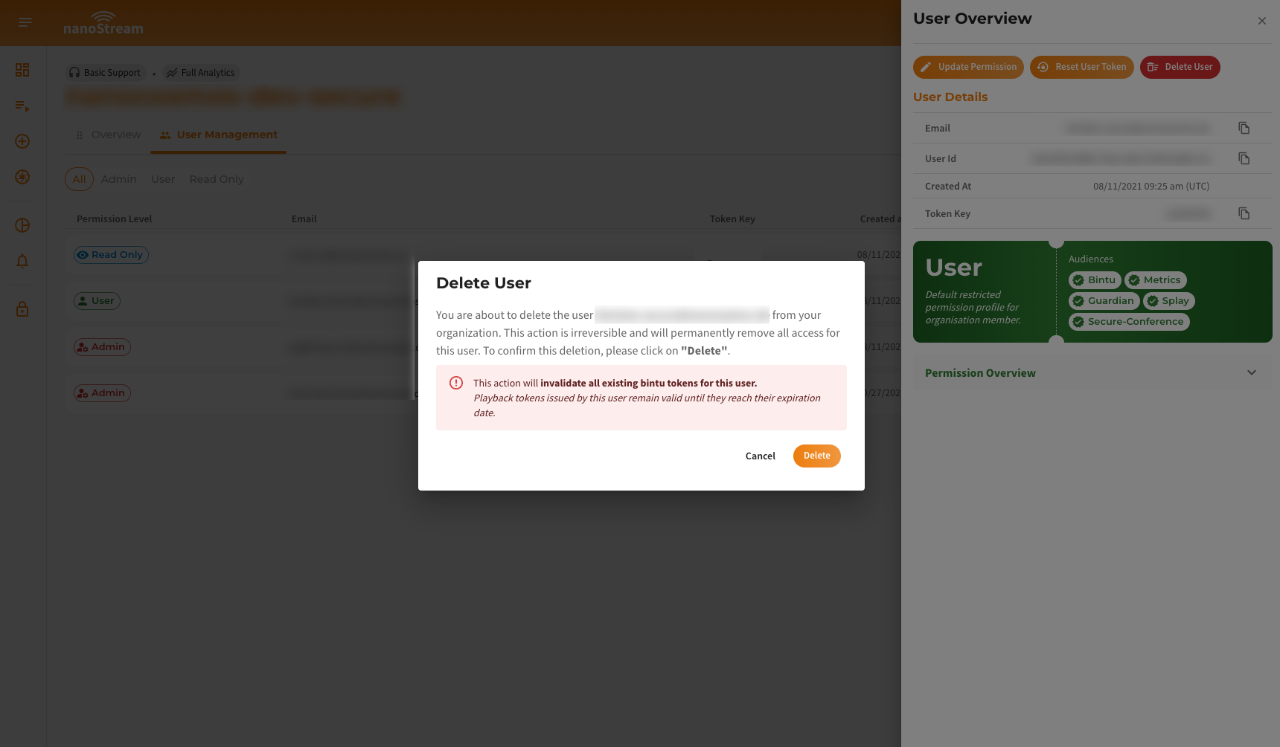Select the User permission row badge

point(96,301)
